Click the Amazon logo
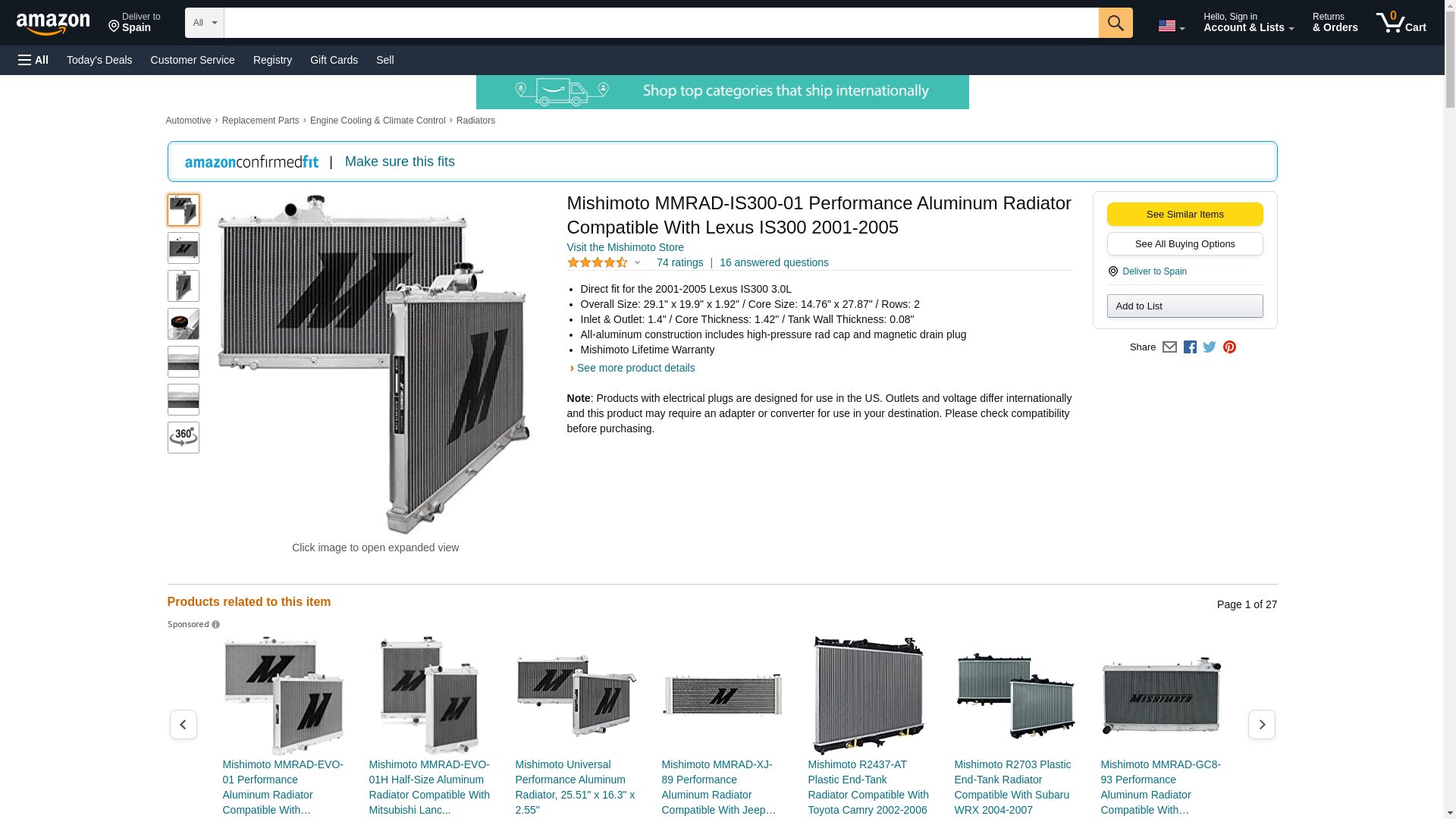 pos(53,24)
